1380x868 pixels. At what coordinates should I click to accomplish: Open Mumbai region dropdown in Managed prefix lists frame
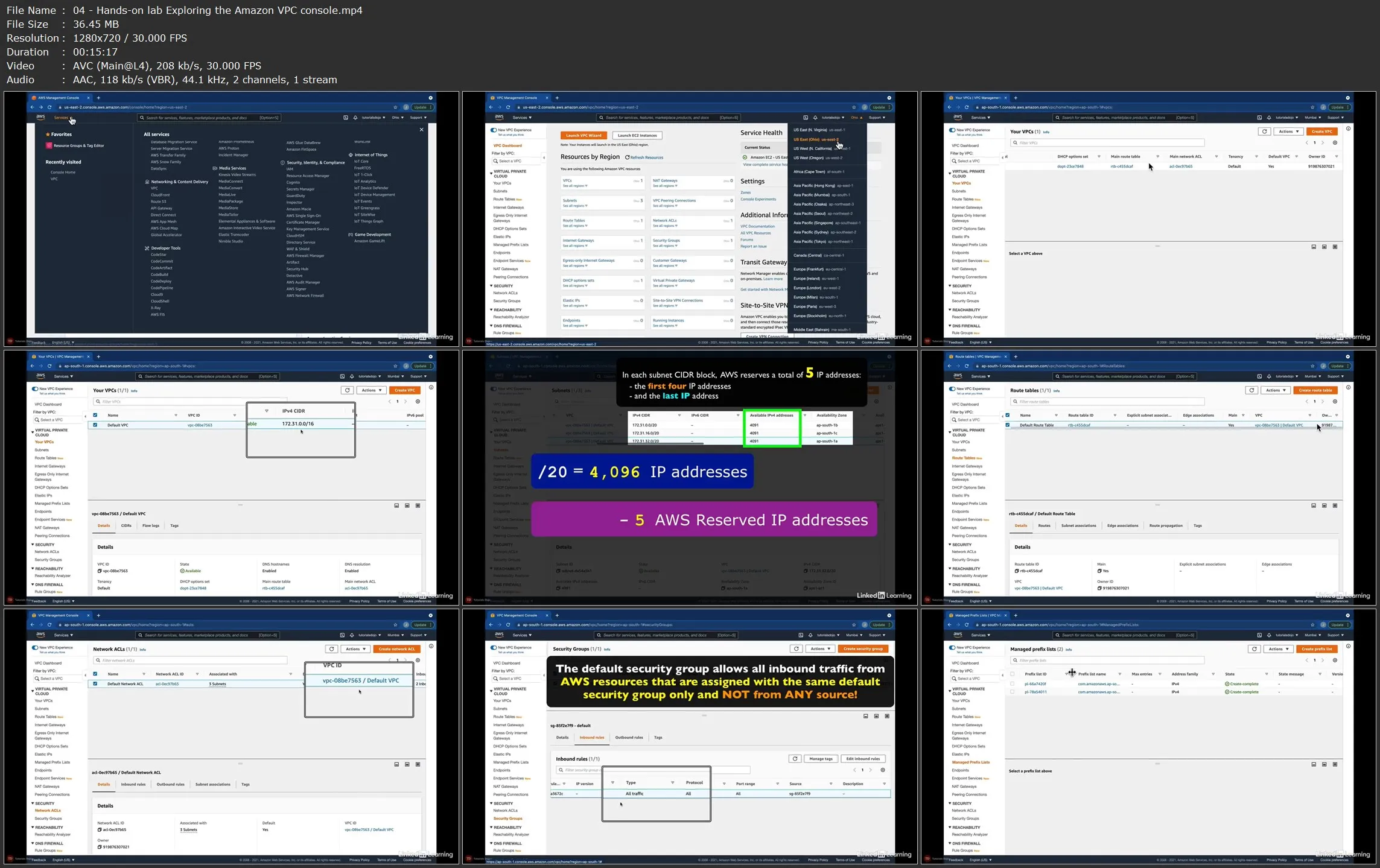pos(1312,635)
